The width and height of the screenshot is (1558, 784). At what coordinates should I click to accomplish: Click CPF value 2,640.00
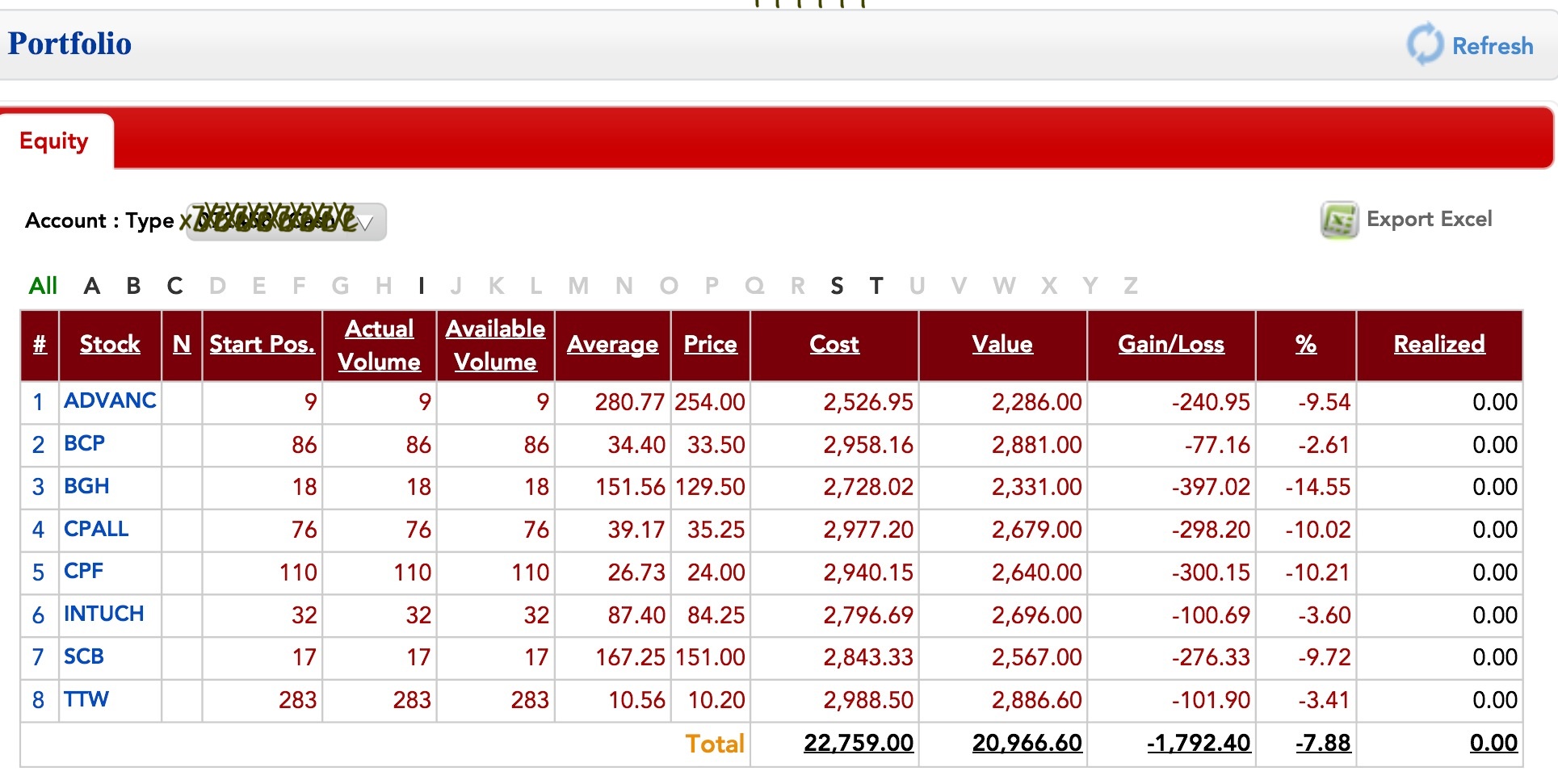coord(1037,572)
